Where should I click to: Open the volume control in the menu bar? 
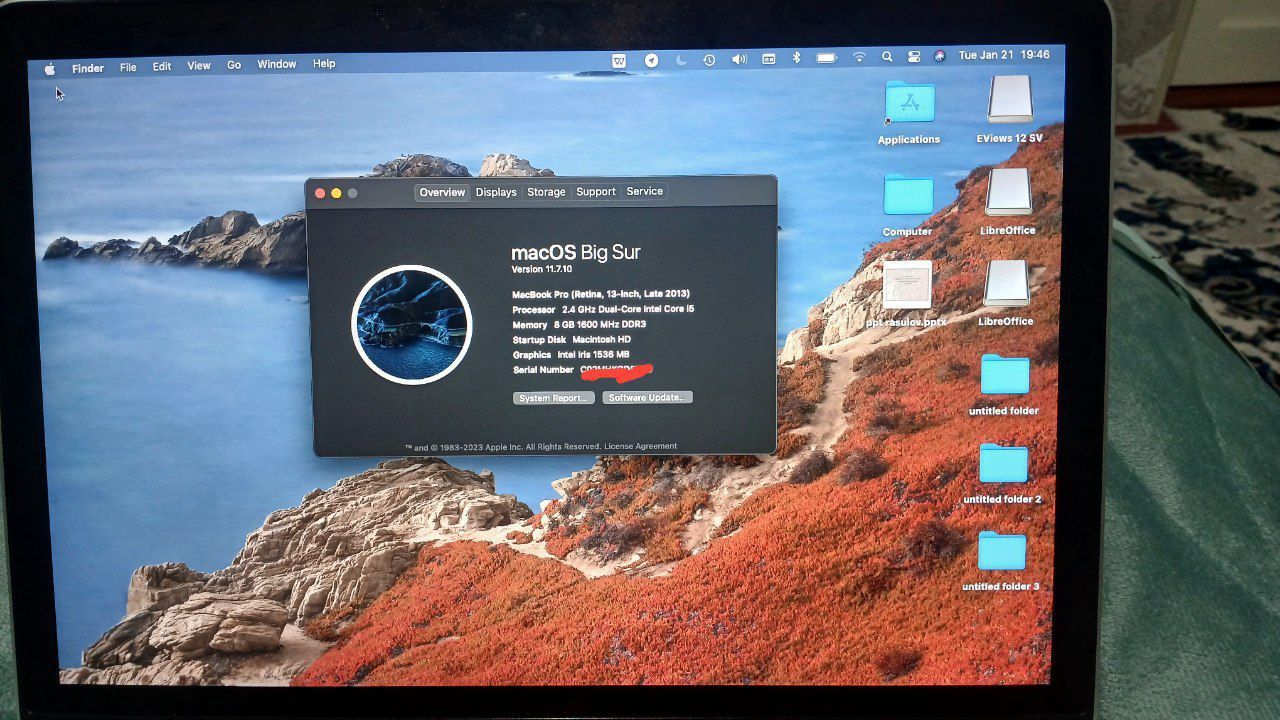[x=739, y=59]
